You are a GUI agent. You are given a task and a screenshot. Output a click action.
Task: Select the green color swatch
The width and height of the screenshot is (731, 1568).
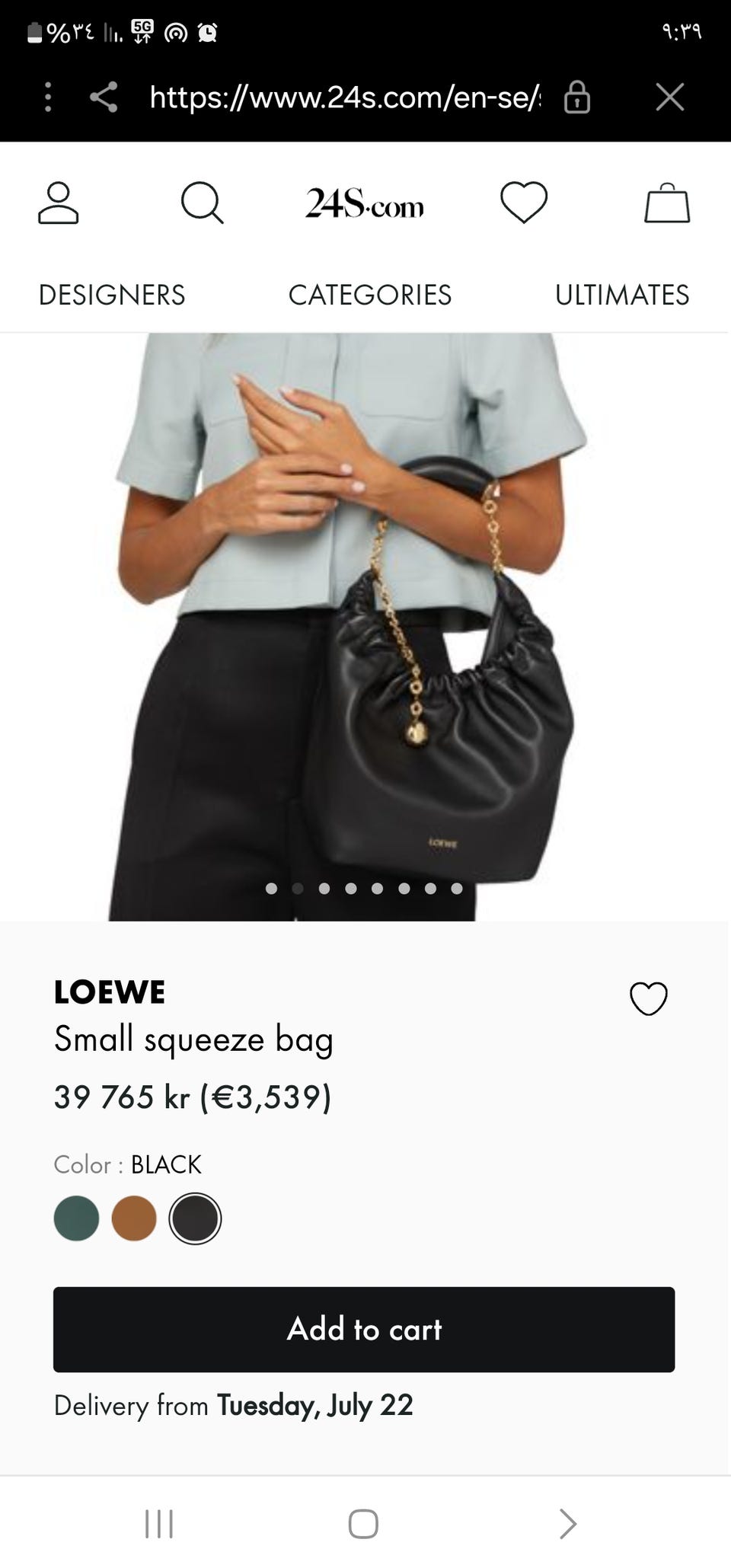(x=76, y=1218)
